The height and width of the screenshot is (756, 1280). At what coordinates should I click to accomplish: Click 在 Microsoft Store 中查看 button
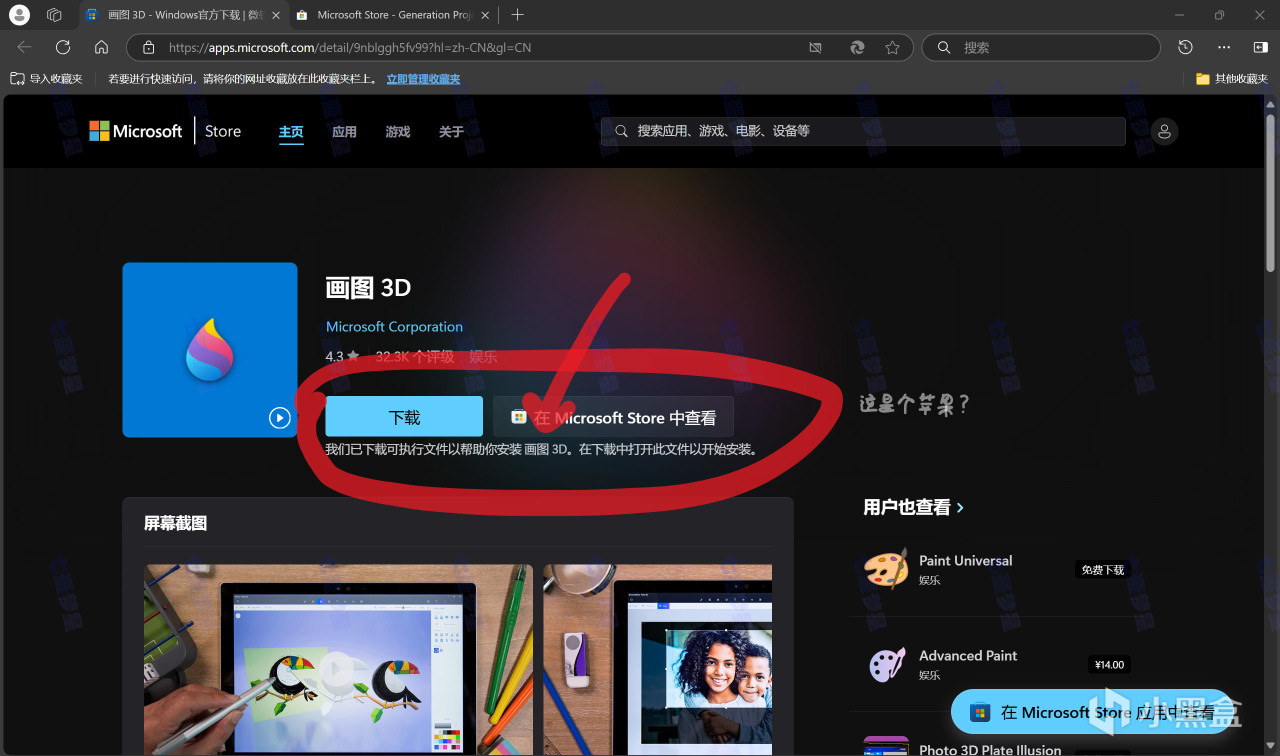click(613, 417)
